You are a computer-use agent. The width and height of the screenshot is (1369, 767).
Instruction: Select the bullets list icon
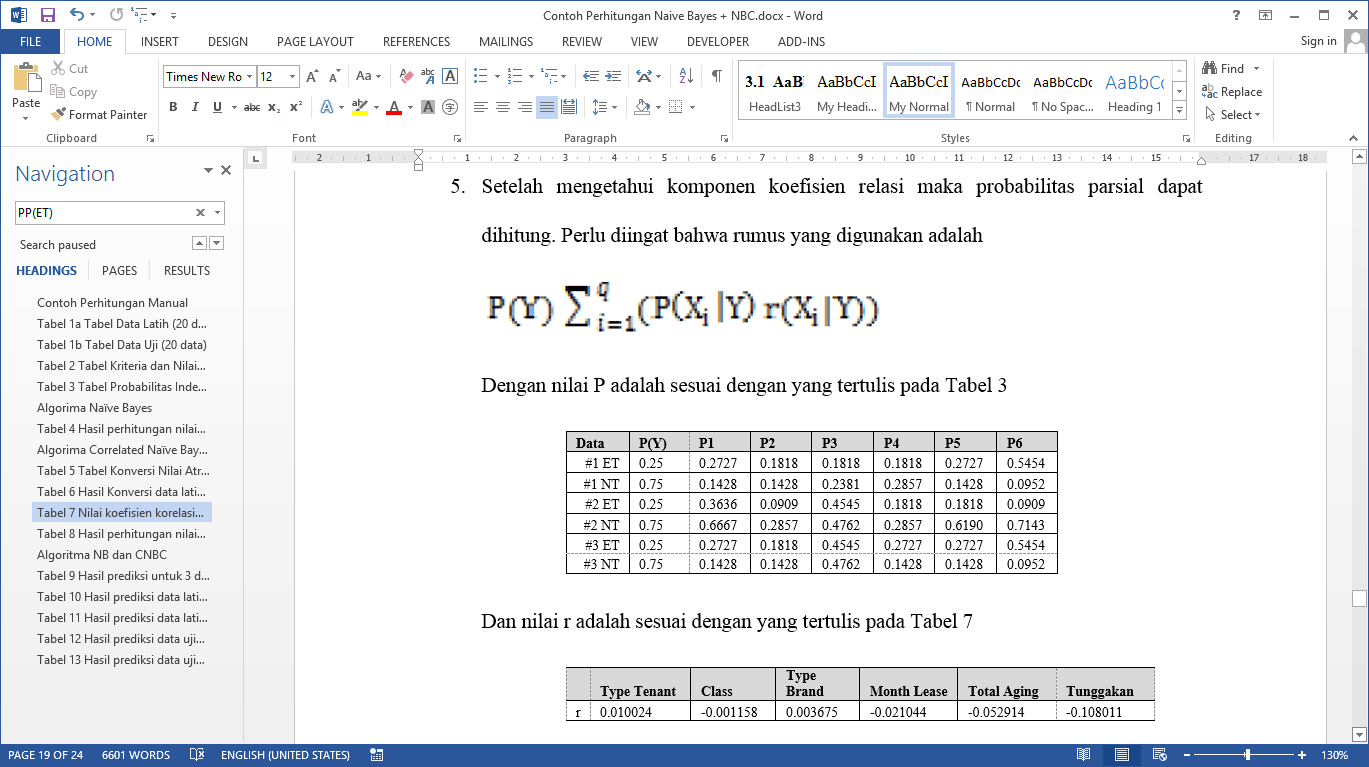[480, 76]
